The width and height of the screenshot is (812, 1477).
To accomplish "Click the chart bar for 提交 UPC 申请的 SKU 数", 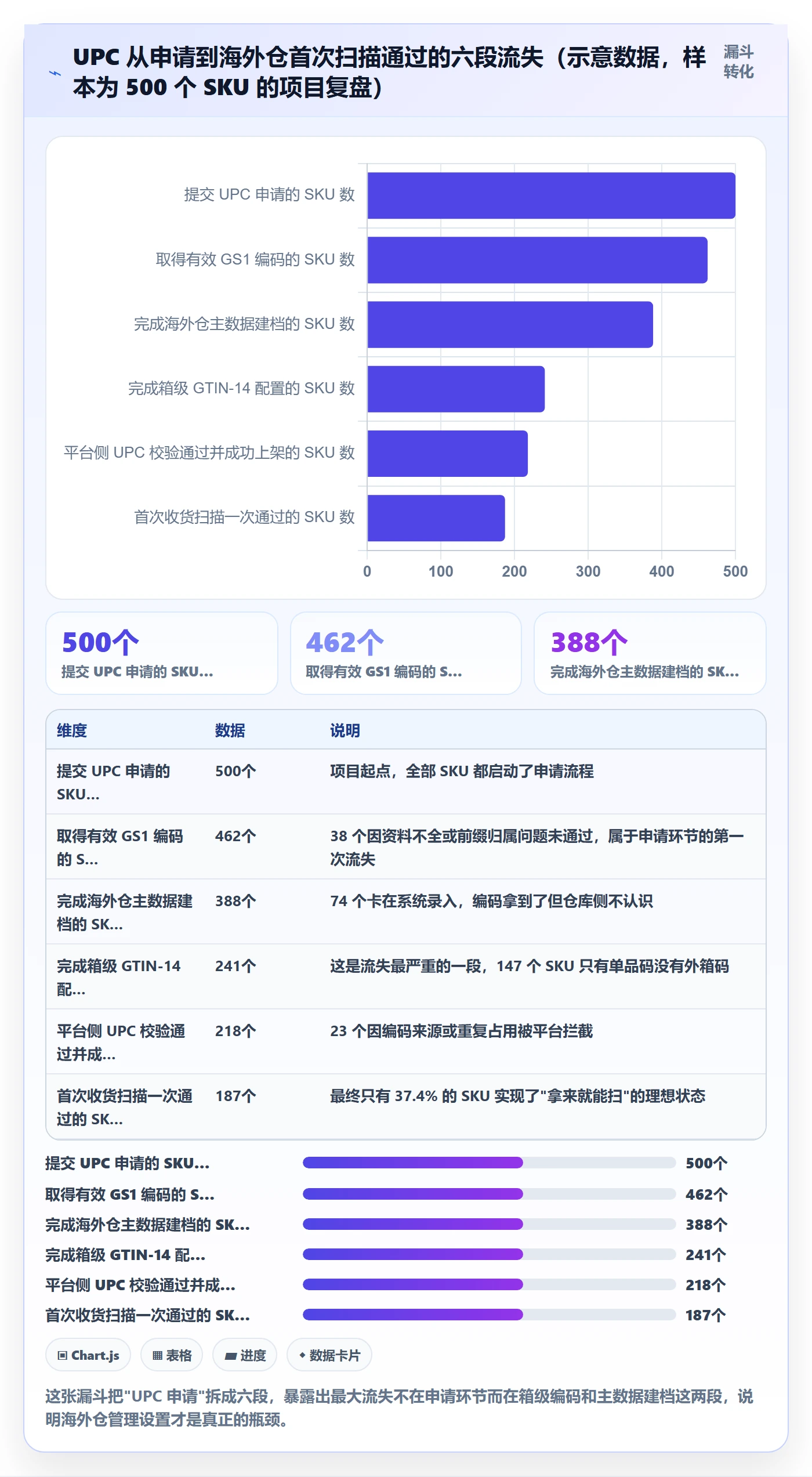I will 551,196.
